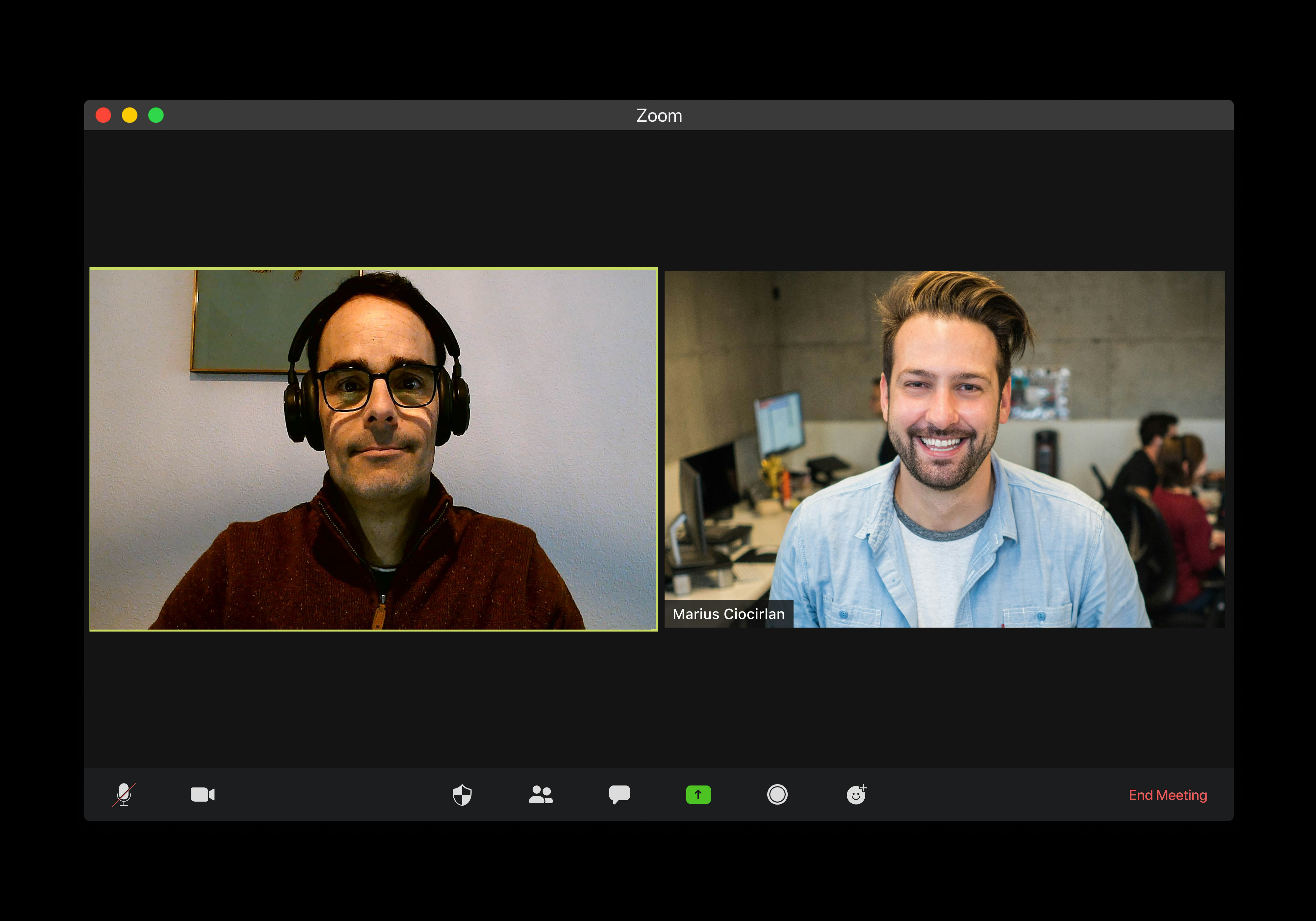Unmute the microphone in the toolbar
1316x921 pixels.
pos(124,794)
